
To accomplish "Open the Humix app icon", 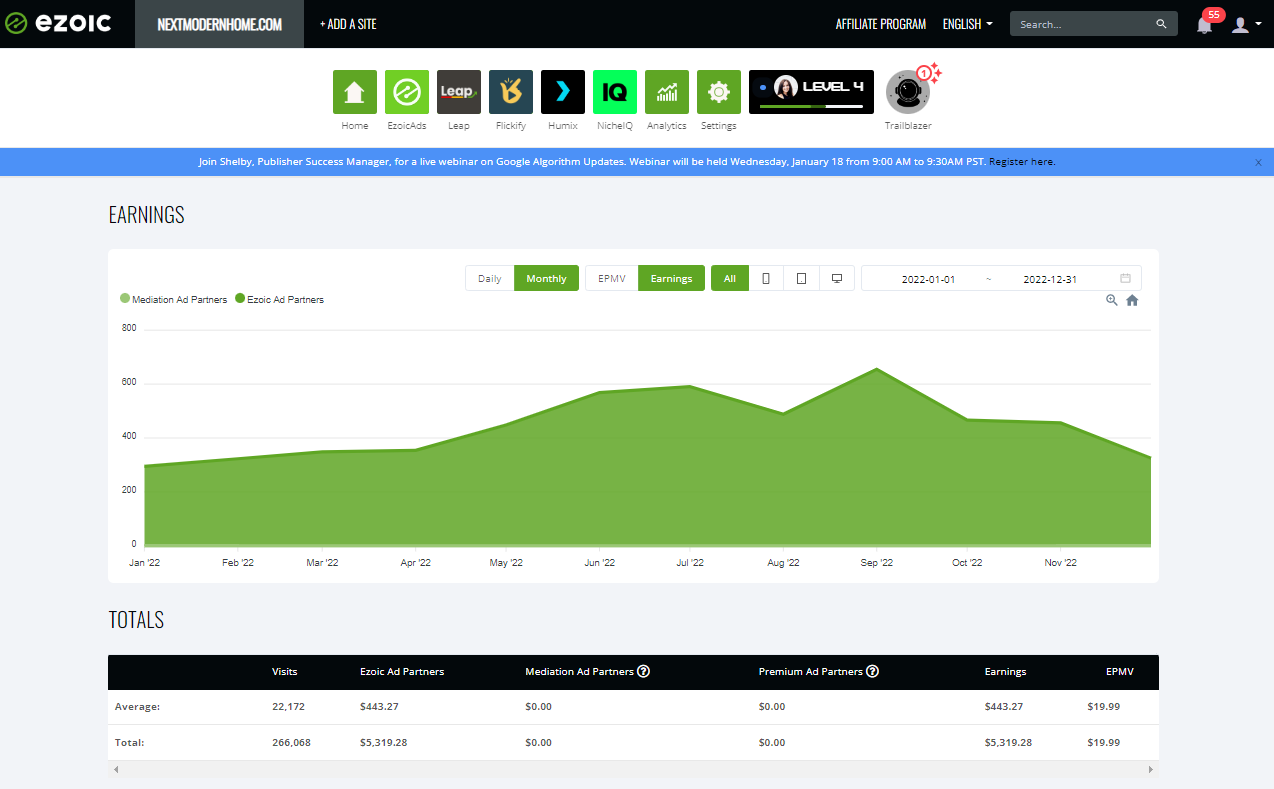I will tap(563, 92).
